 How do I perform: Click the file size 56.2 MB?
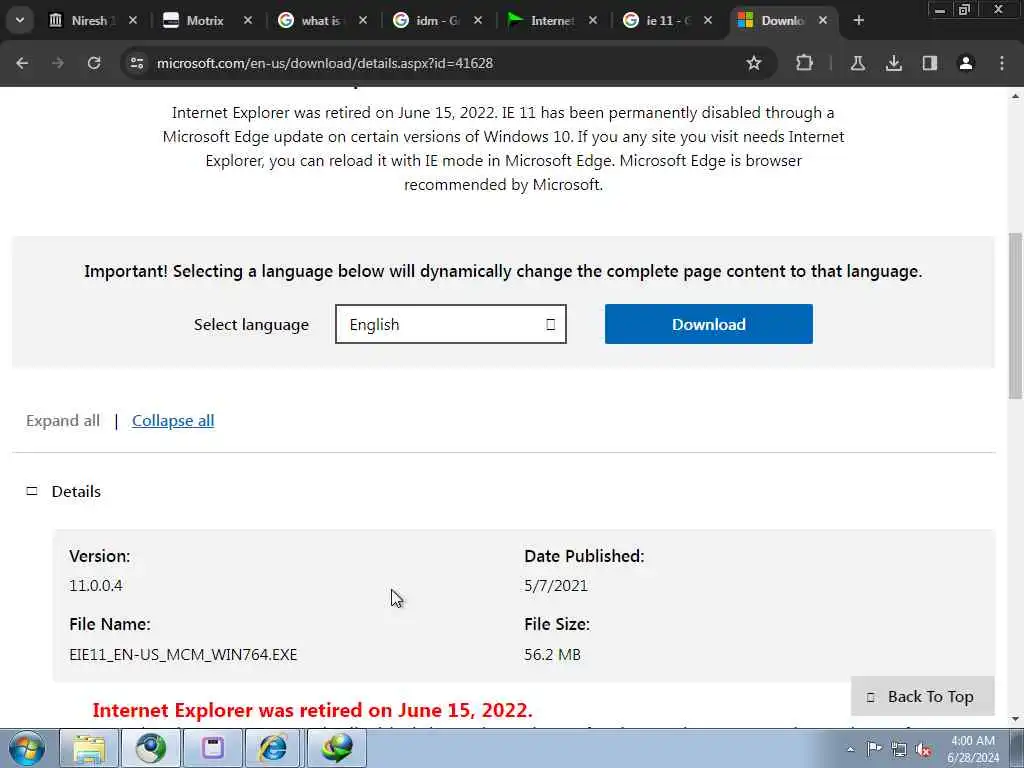(x=552, y=654)
